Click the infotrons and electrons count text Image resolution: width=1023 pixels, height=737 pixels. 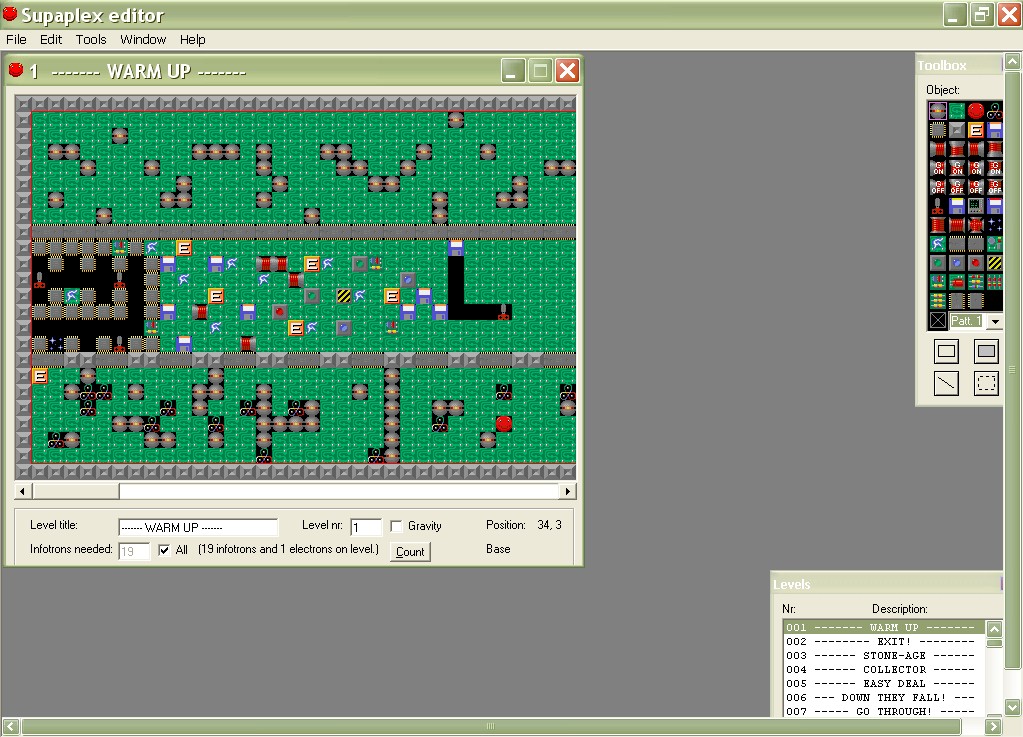click(288, 549)
